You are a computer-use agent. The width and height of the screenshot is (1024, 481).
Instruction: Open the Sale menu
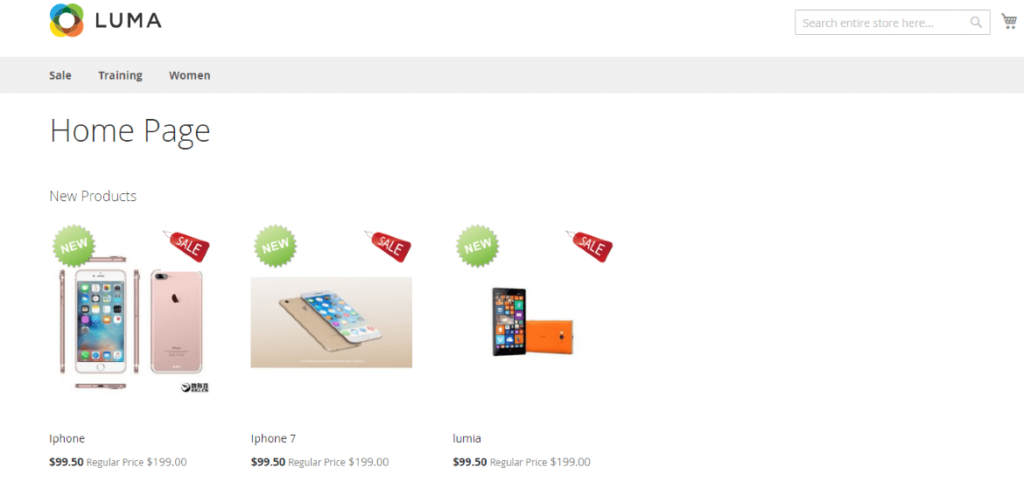point(60,75)
